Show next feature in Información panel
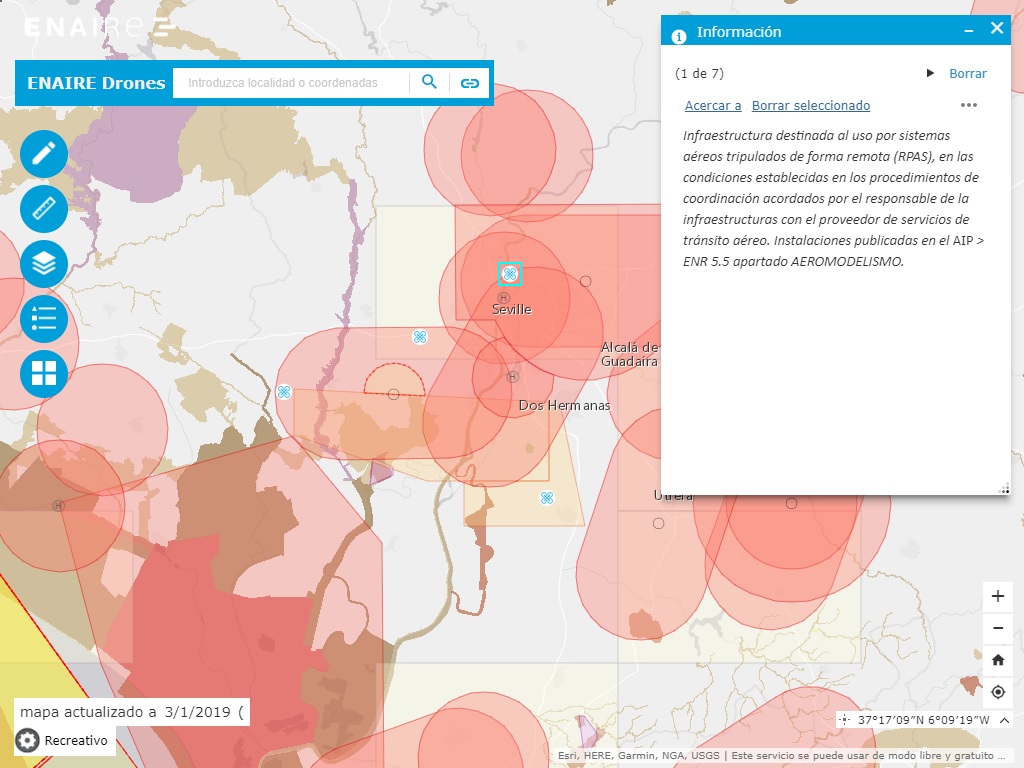1024x768 pixels. (x=930, y=73)
